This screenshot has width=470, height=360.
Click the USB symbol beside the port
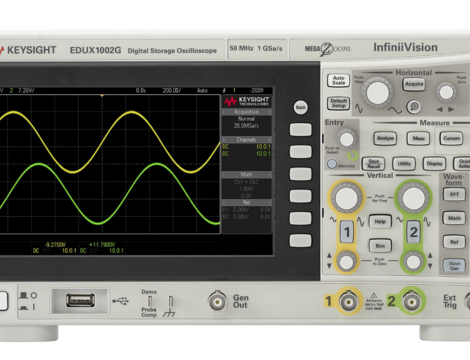[x=121, y=301]
